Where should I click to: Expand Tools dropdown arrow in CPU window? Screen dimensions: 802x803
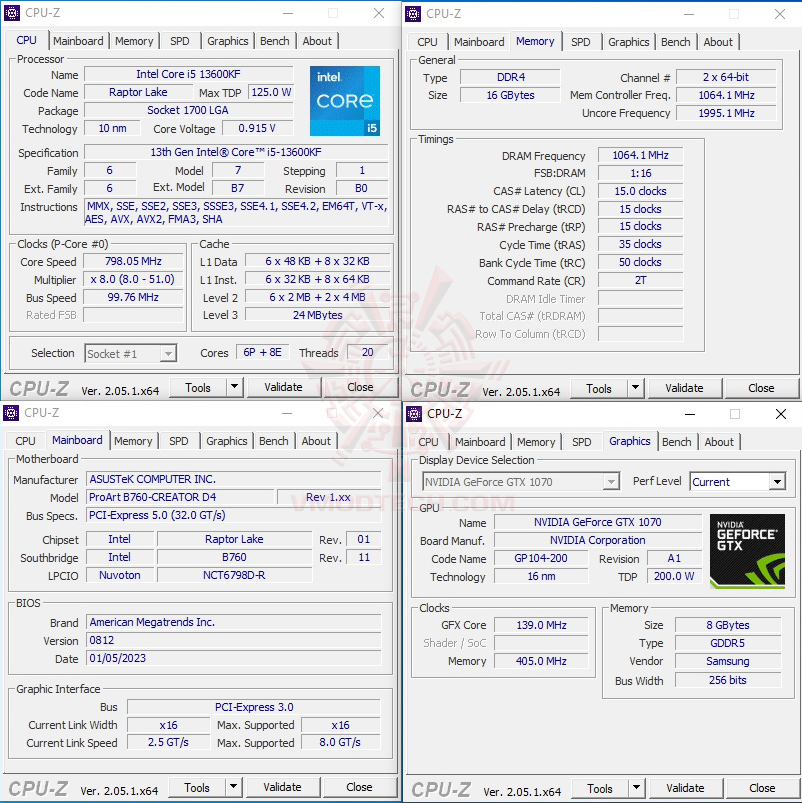coord(235,387)
